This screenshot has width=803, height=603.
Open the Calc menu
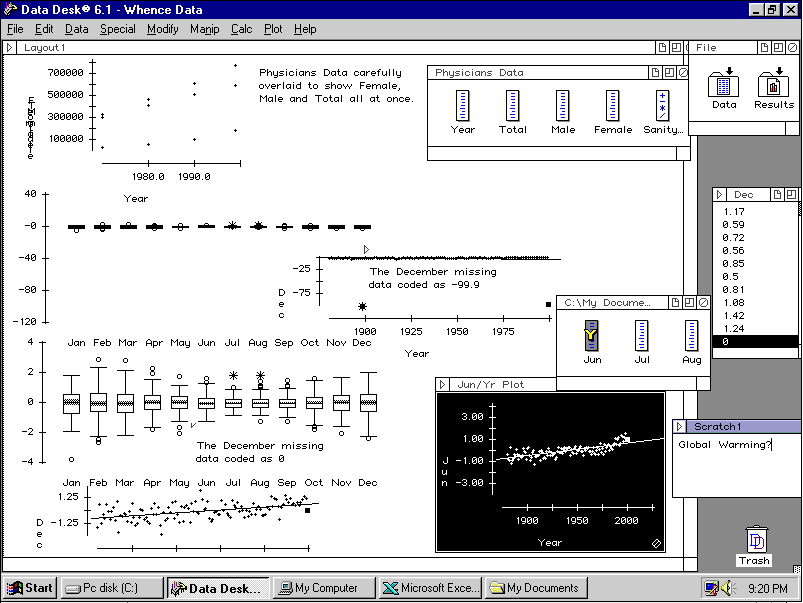241,29
